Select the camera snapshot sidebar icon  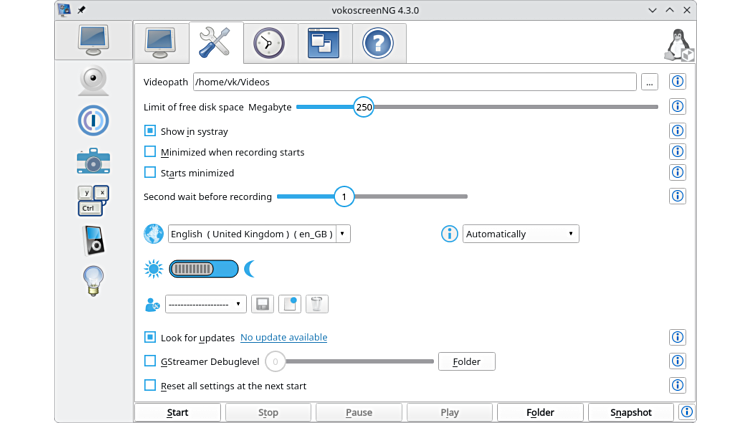coord(93,160)
